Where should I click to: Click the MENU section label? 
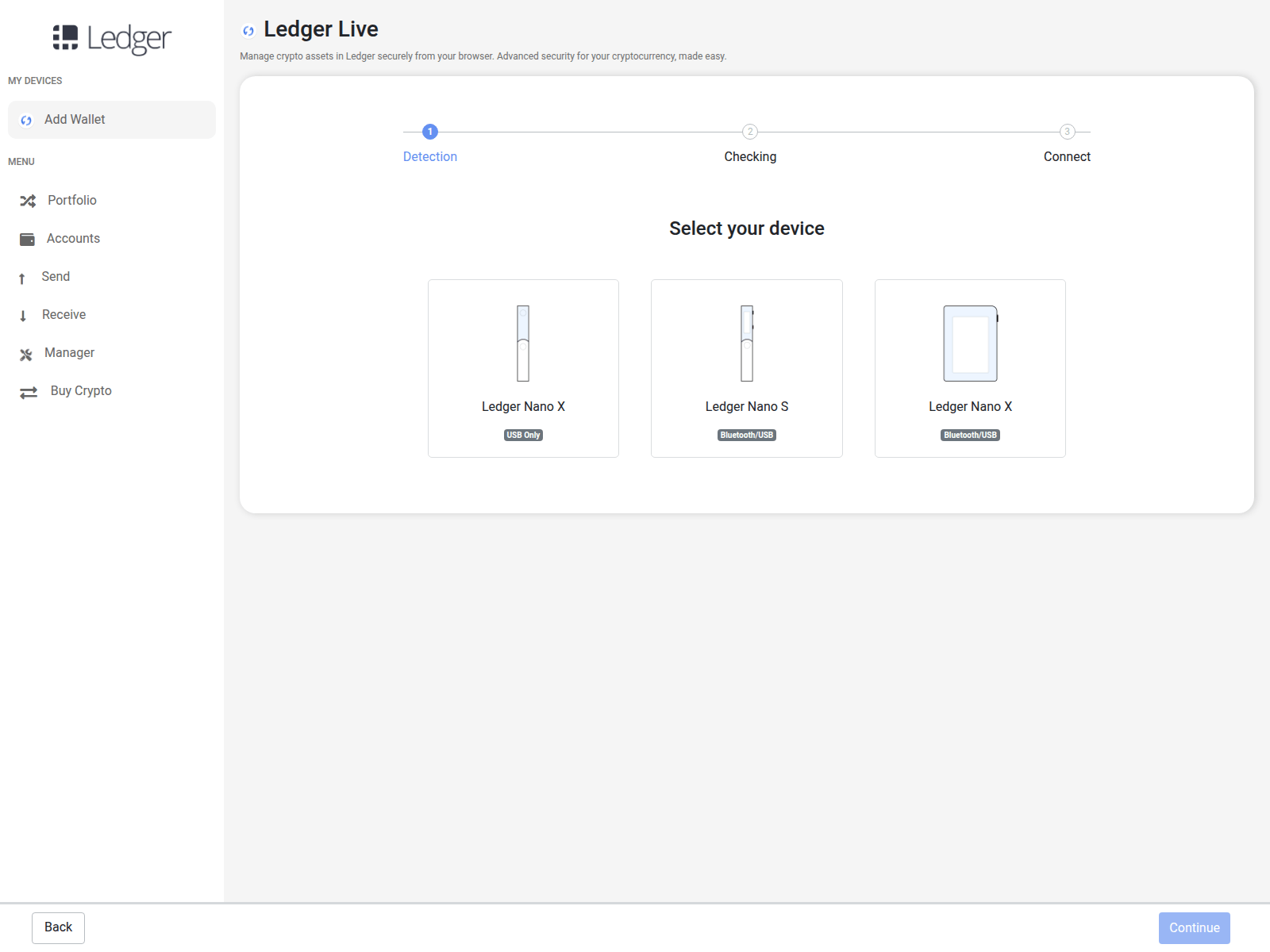point(21,162)
